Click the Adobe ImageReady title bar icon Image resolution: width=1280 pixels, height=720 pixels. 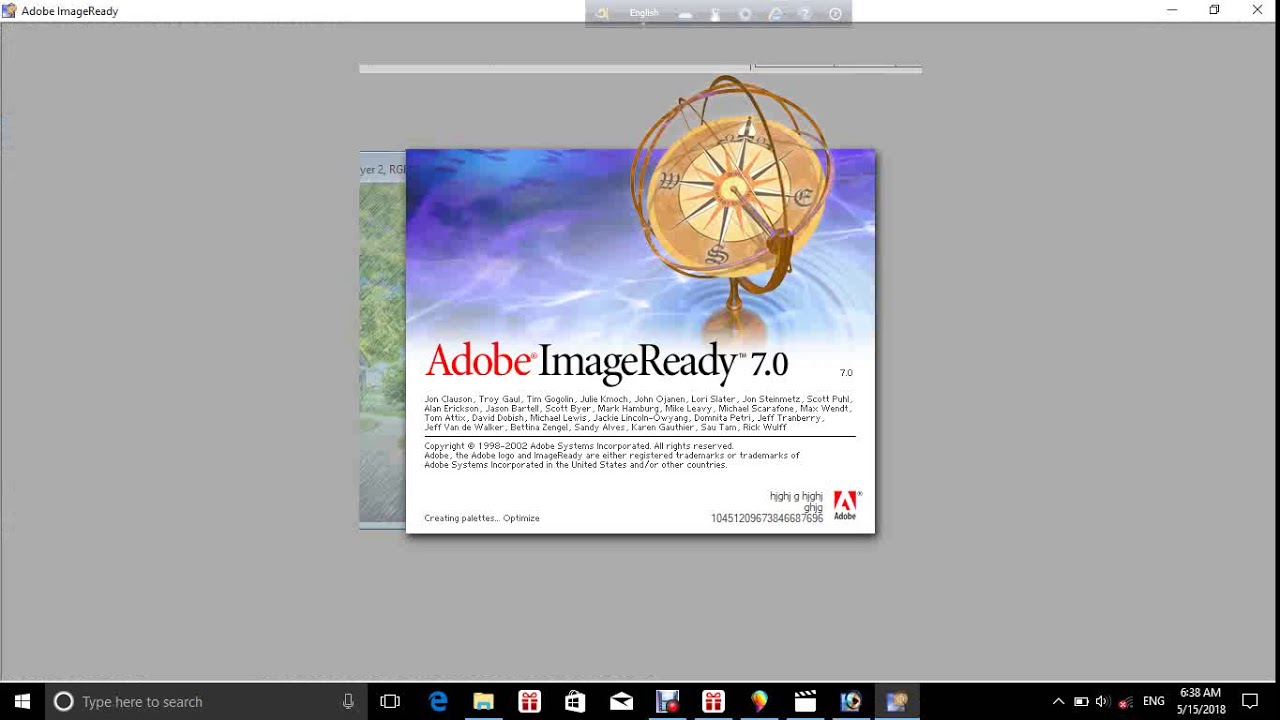[9, 11]
